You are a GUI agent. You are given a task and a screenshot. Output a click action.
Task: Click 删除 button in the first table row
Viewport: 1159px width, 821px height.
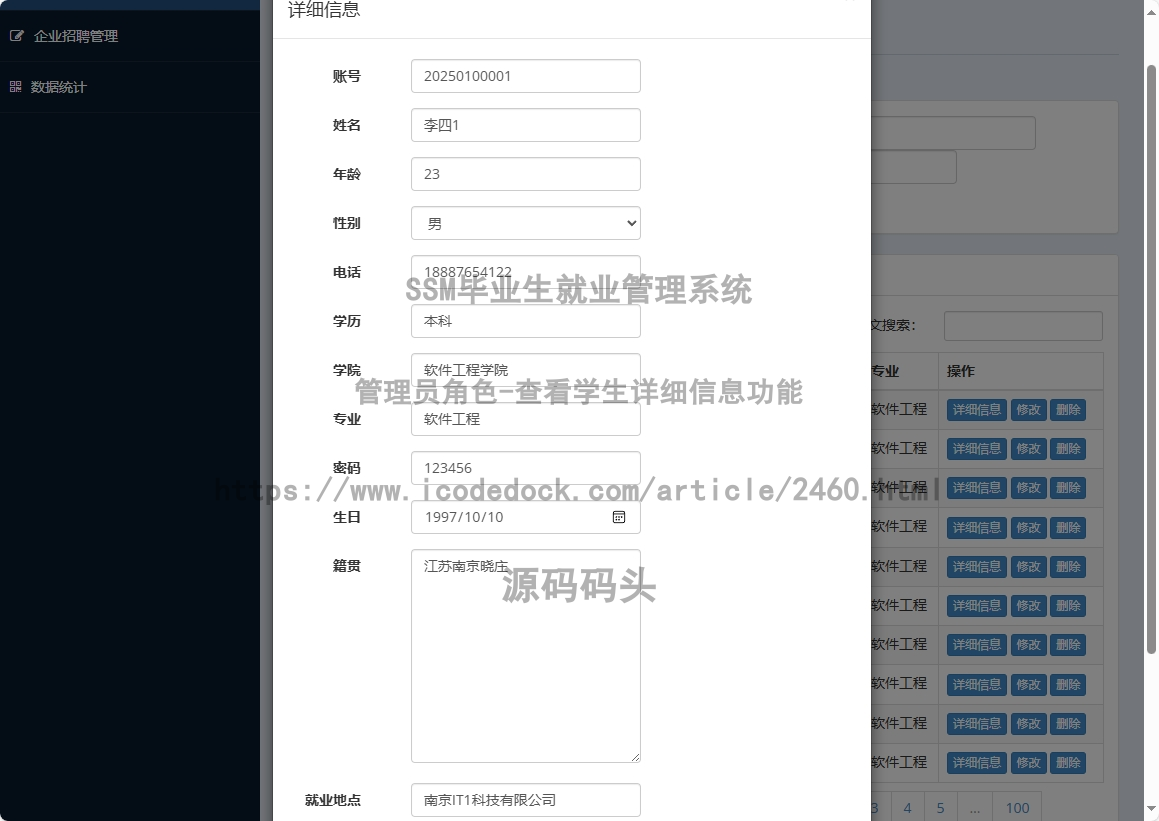pos(1068,410)
